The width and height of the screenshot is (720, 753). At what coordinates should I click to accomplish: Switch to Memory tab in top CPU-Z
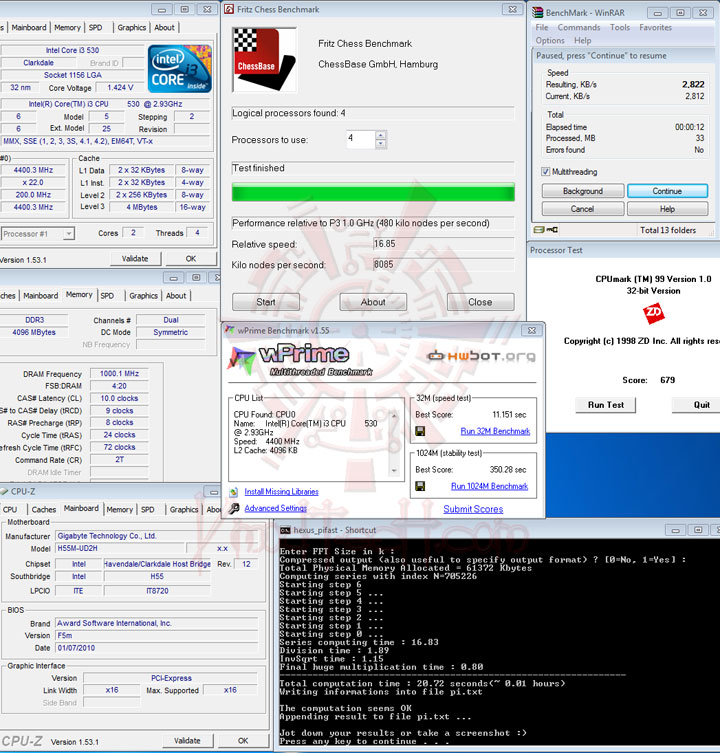tap(67, 27)
